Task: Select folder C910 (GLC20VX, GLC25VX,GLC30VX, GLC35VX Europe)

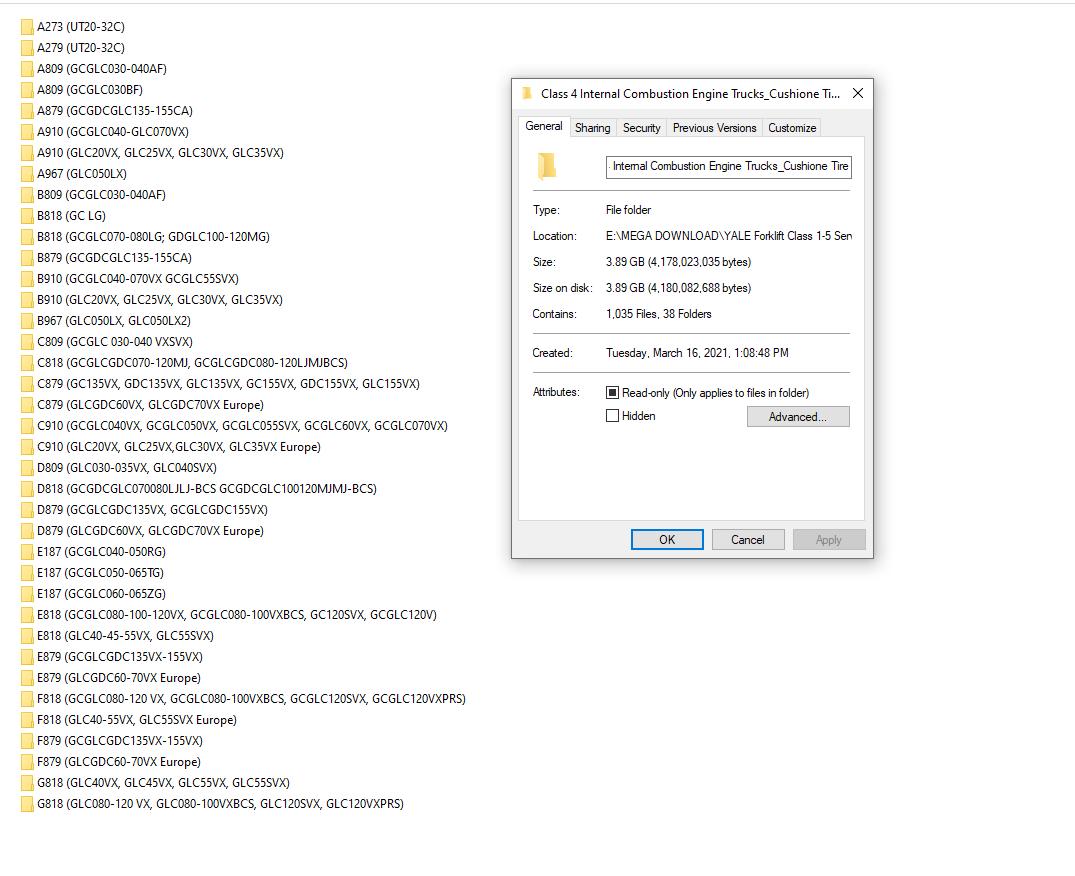Action: point(171,447)
